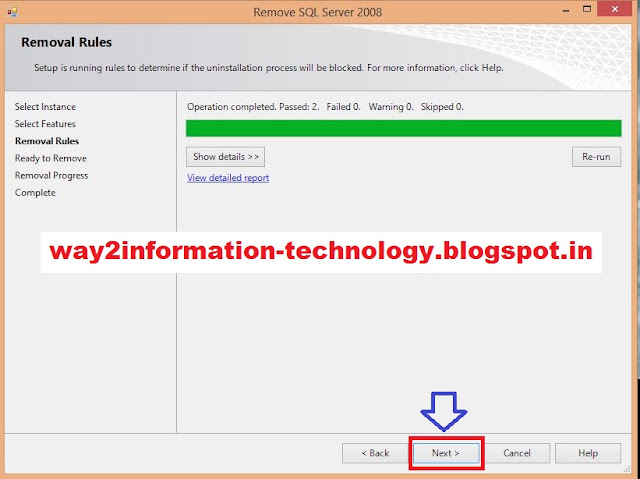Select the Select Instance step
Screen dimensions: 640x479
(45, 107)
